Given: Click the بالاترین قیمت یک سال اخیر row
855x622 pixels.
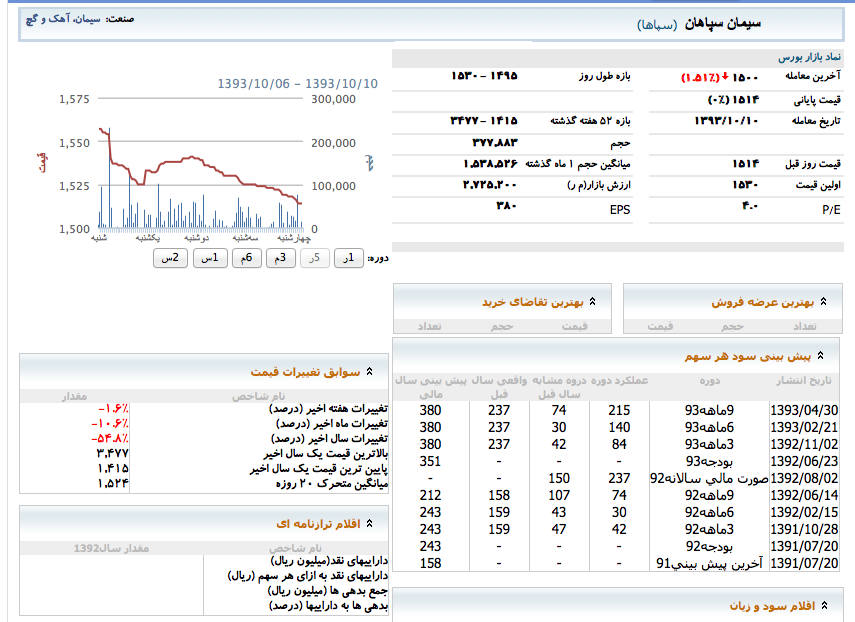Looking at the screenshot, I should [x=204, y=454].
